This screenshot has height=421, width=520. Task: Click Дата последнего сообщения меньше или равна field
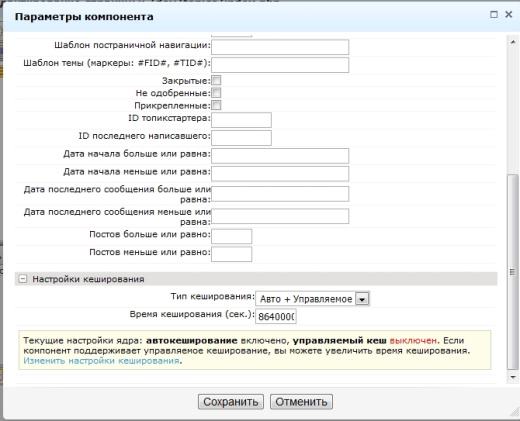280,216
